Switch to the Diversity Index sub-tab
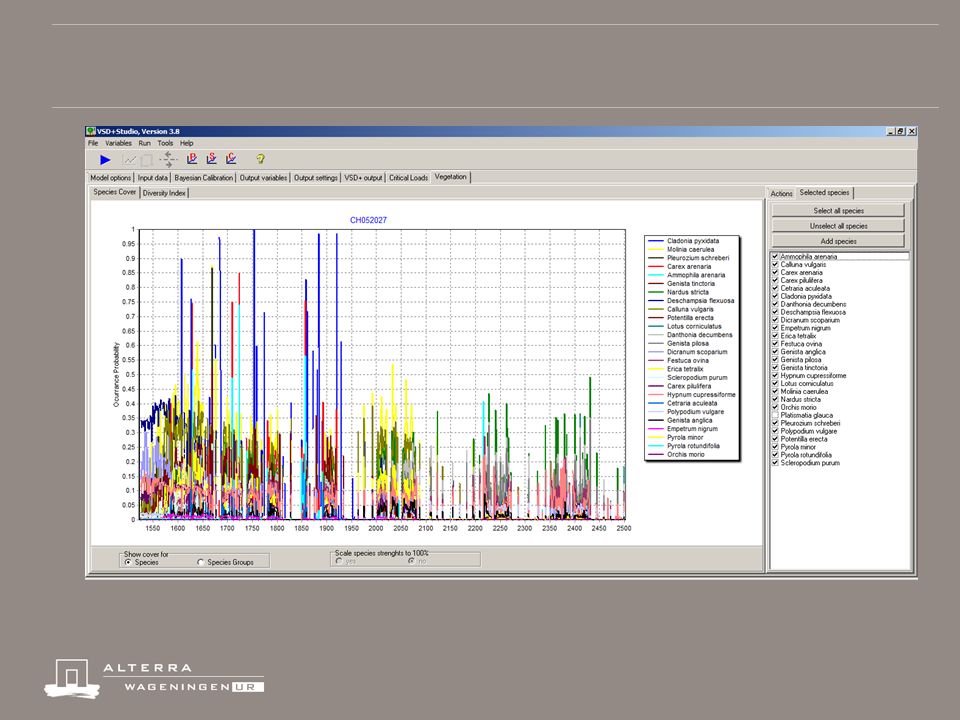Image resolution: width=960 pixels, height=720 pixels. click(x=164, y=193)
